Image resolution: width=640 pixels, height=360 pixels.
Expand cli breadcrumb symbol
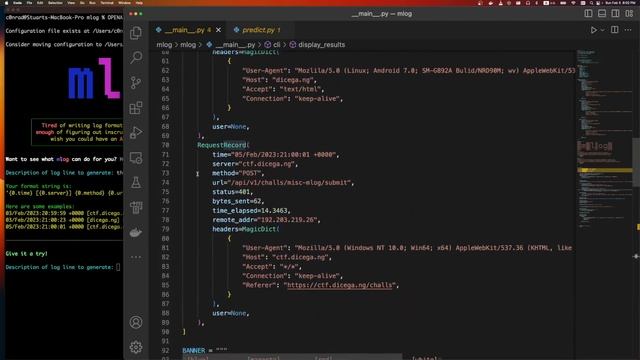273,44
